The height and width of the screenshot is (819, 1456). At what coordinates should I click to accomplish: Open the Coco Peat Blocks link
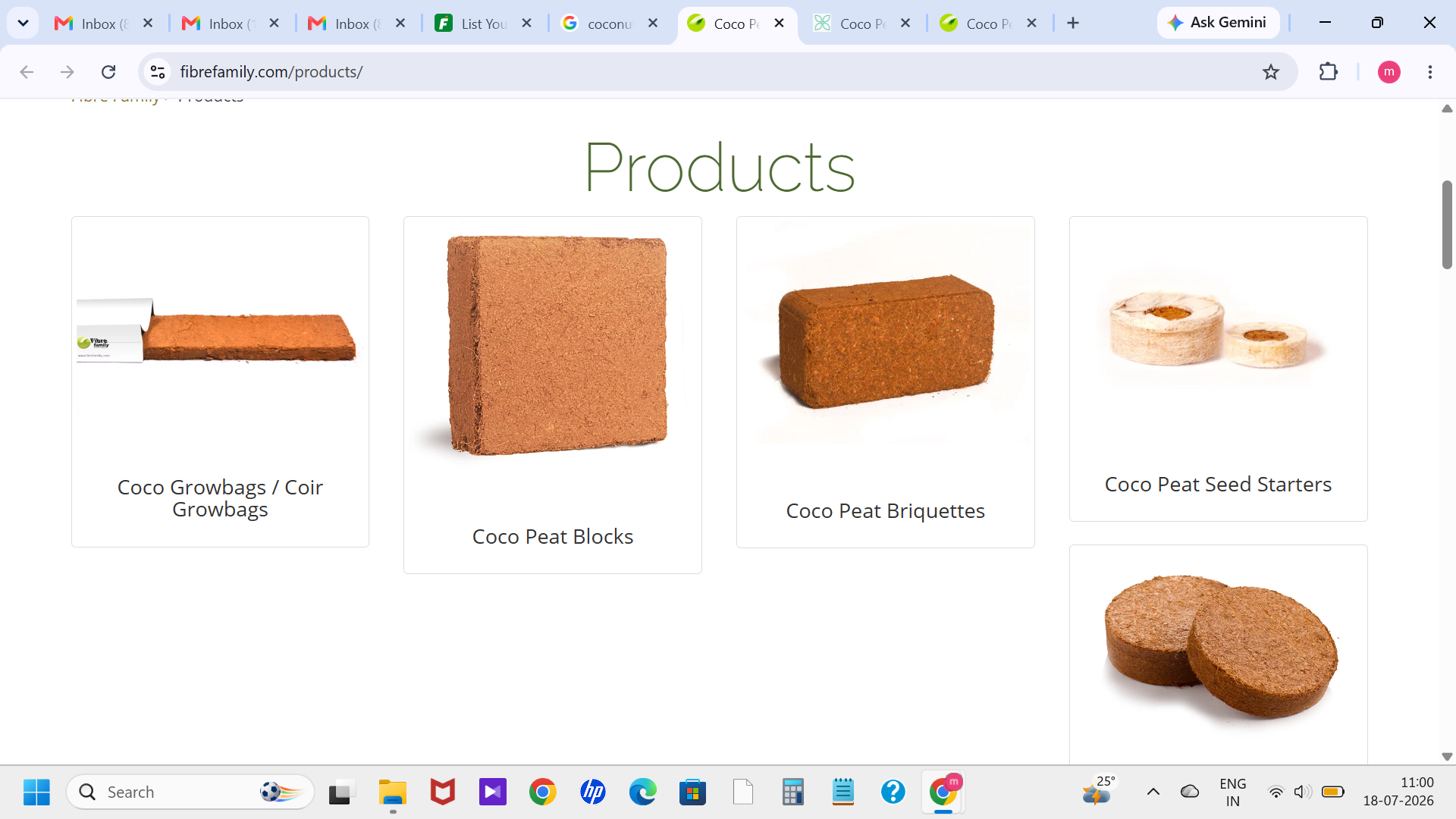coord(553,537)
